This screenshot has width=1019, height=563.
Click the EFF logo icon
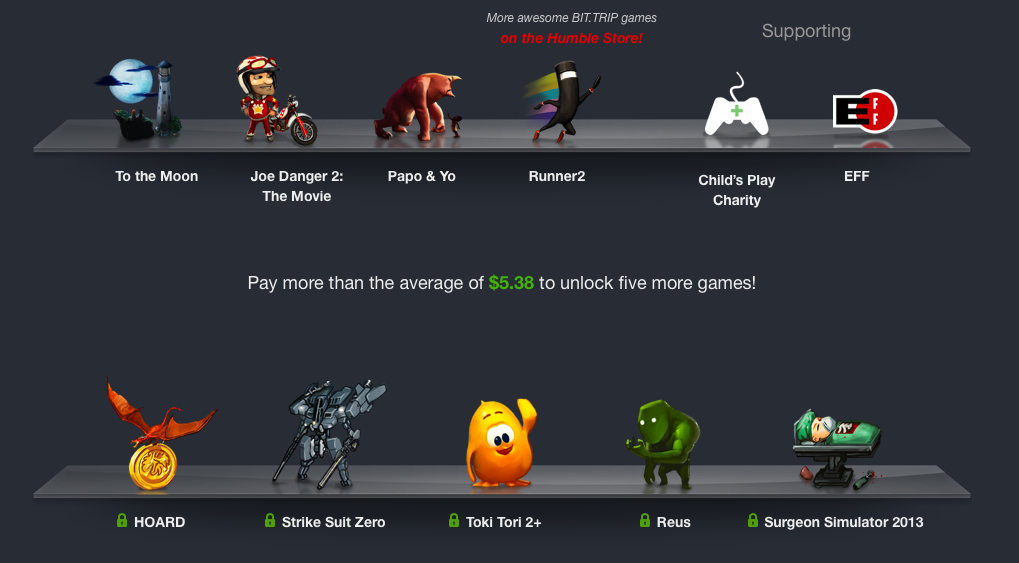pyautogui.click(x=865, y=111)
